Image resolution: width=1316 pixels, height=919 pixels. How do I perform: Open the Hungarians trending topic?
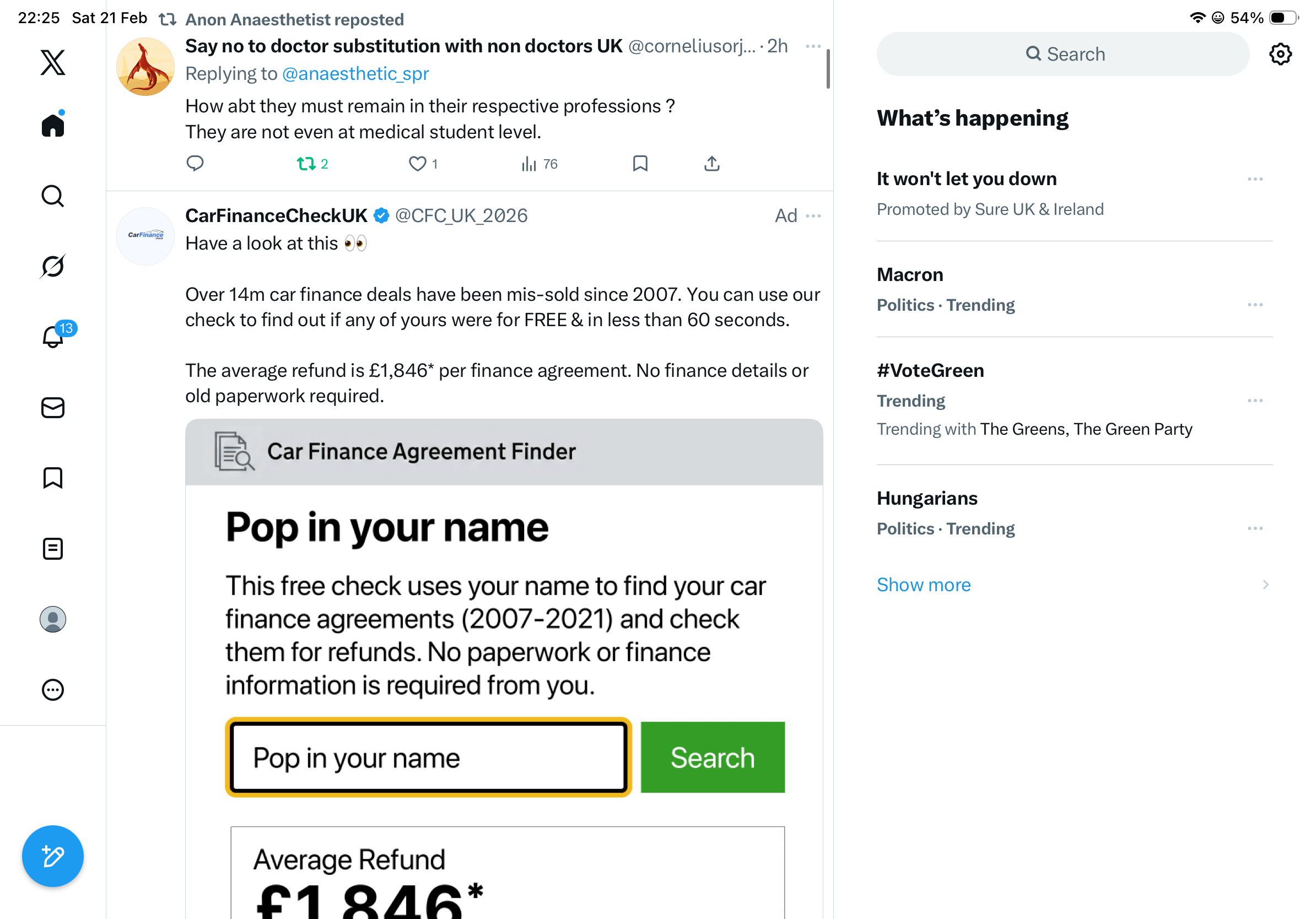pos(927,499)
